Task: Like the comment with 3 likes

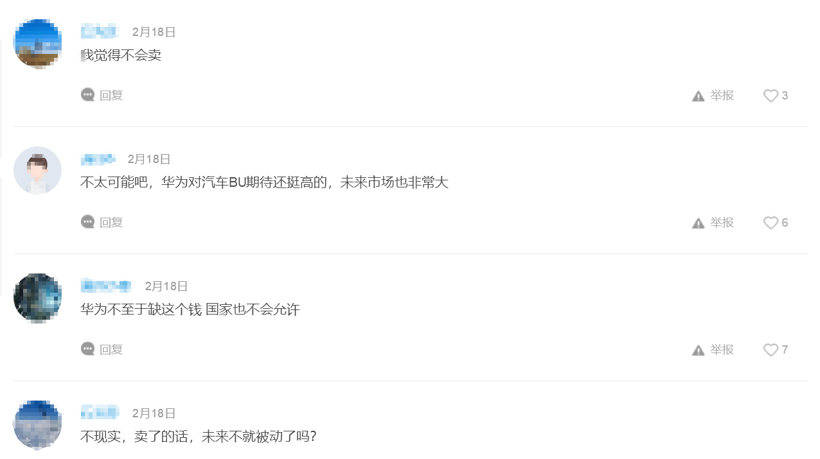Action: pos(770,96)
